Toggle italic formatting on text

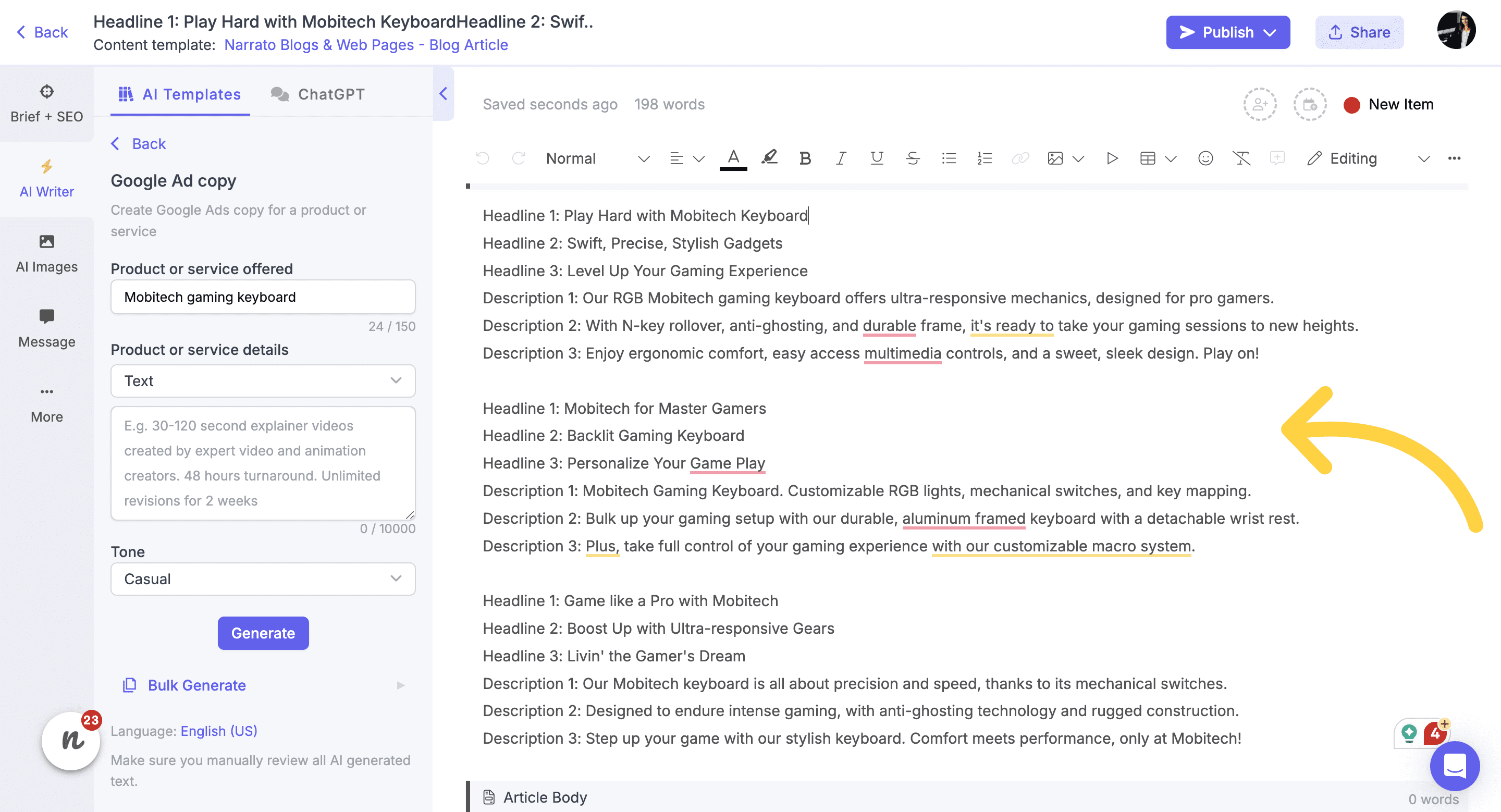(840, 158)
